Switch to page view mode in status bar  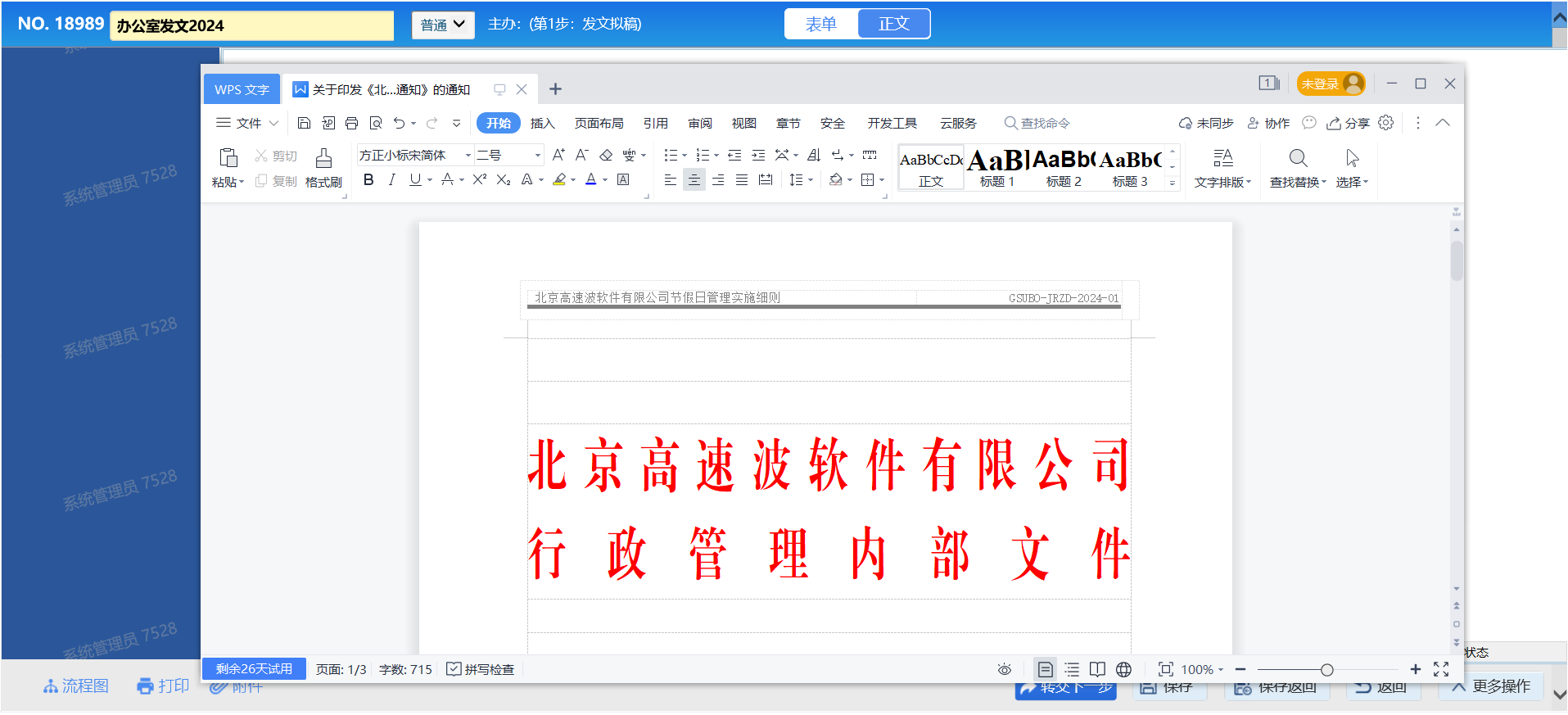[1045, 669]
